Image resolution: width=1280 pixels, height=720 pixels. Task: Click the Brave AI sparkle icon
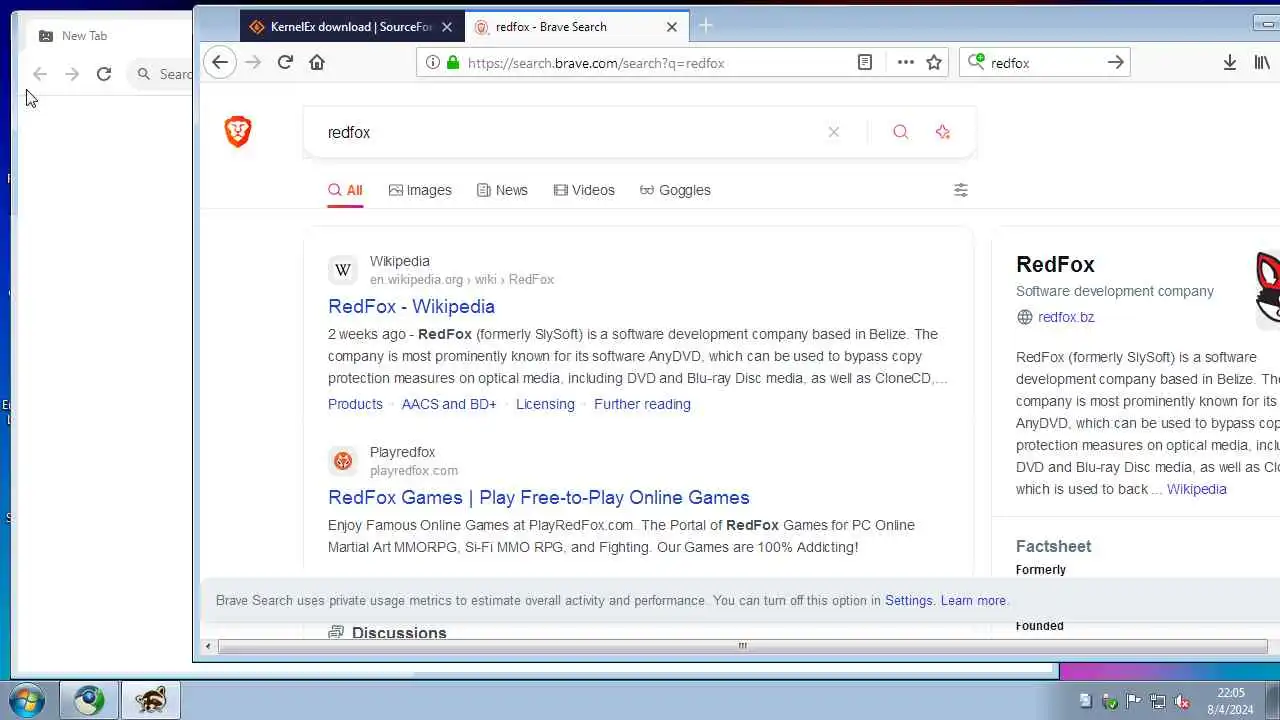(x=943, y=132)
